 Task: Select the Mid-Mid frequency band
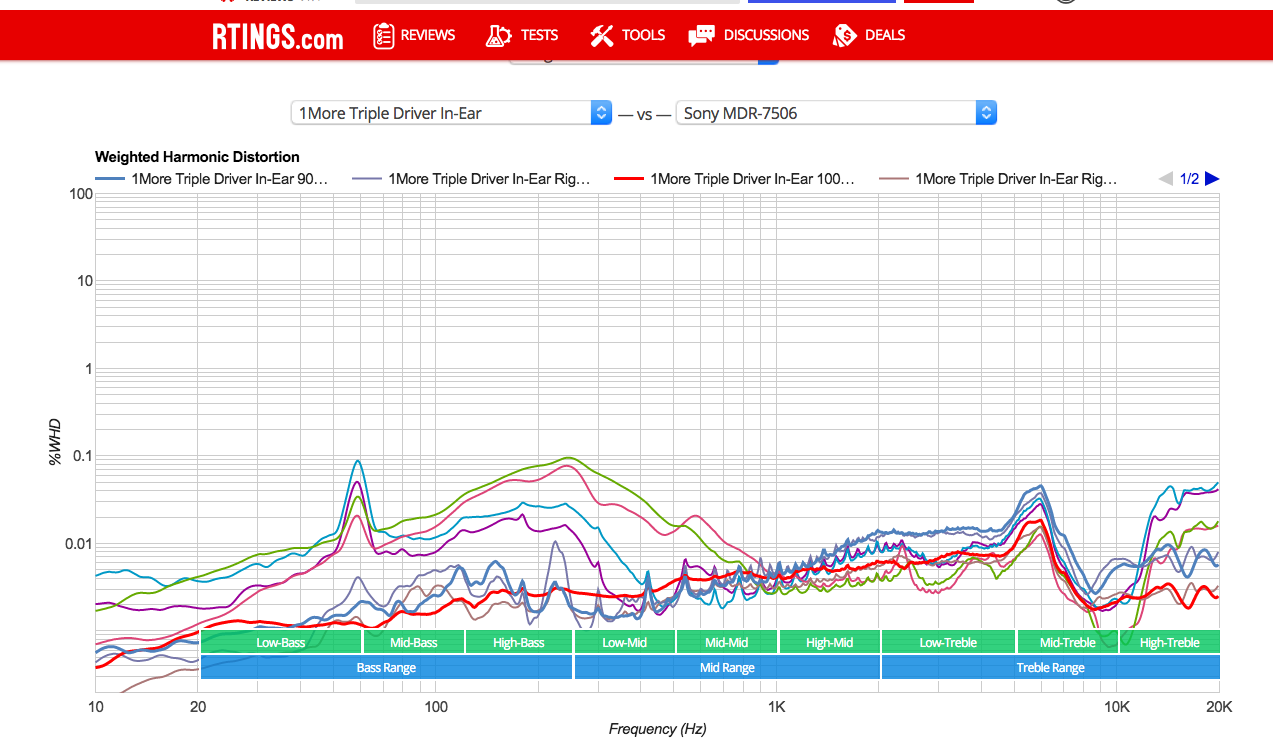coord(727,642)
